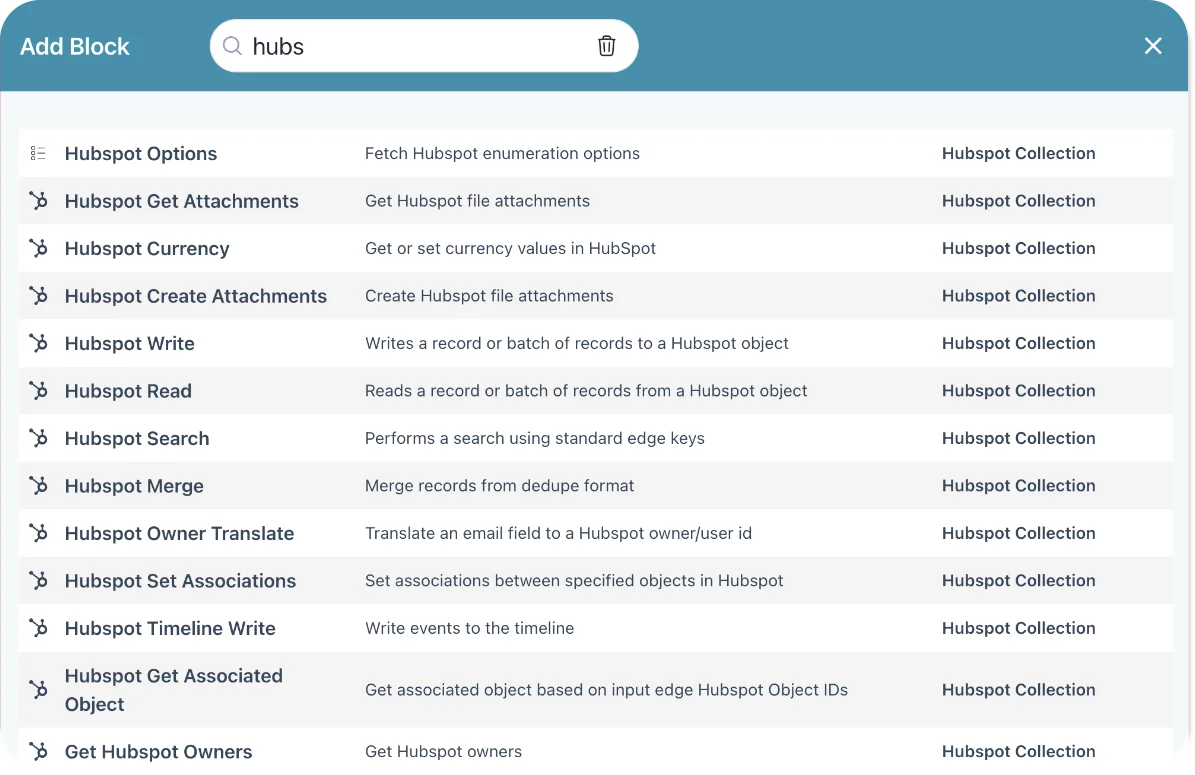Click the HubSpot icon beside Hubspot Timeline Write
The height and width of the screenshot is (775, 1195).
coord(38,628)
